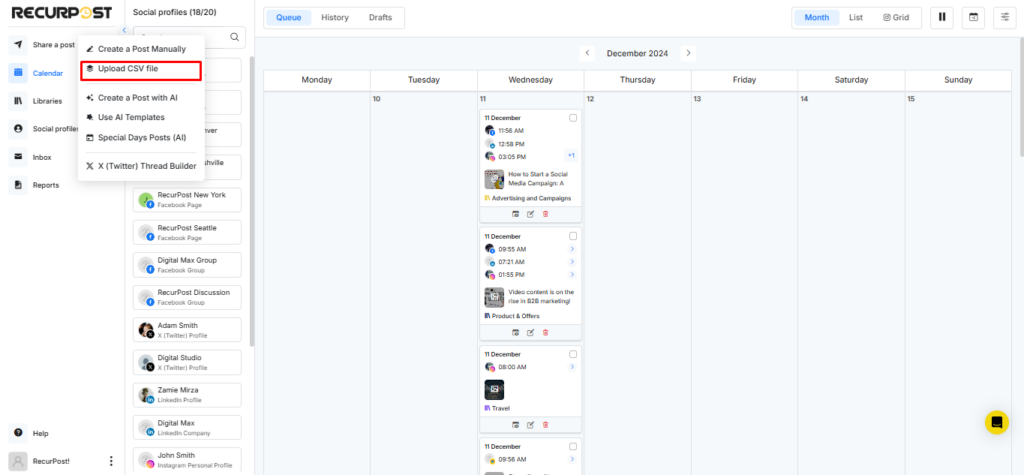
Task: Tick the checkbox of the 09:56 AM post
Action: [573, 446]
